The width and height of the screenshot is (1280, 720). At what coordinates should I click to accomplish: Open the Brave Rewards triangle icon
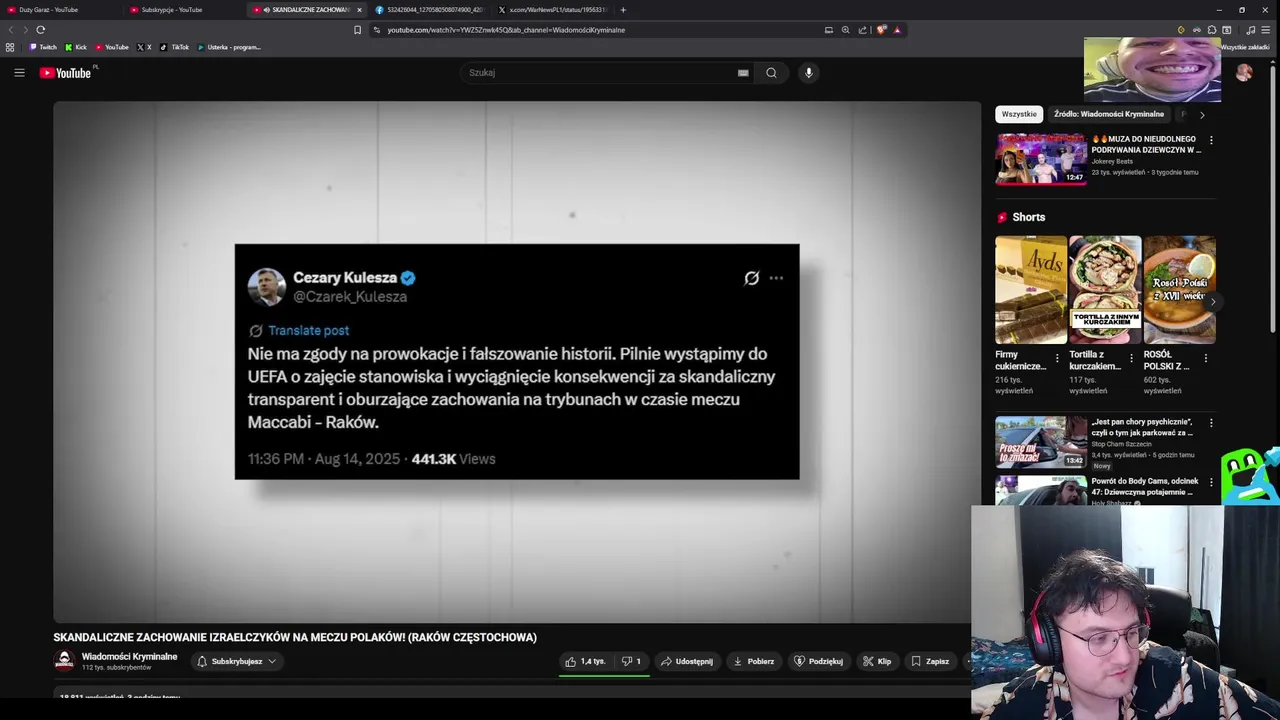[897, 30]
